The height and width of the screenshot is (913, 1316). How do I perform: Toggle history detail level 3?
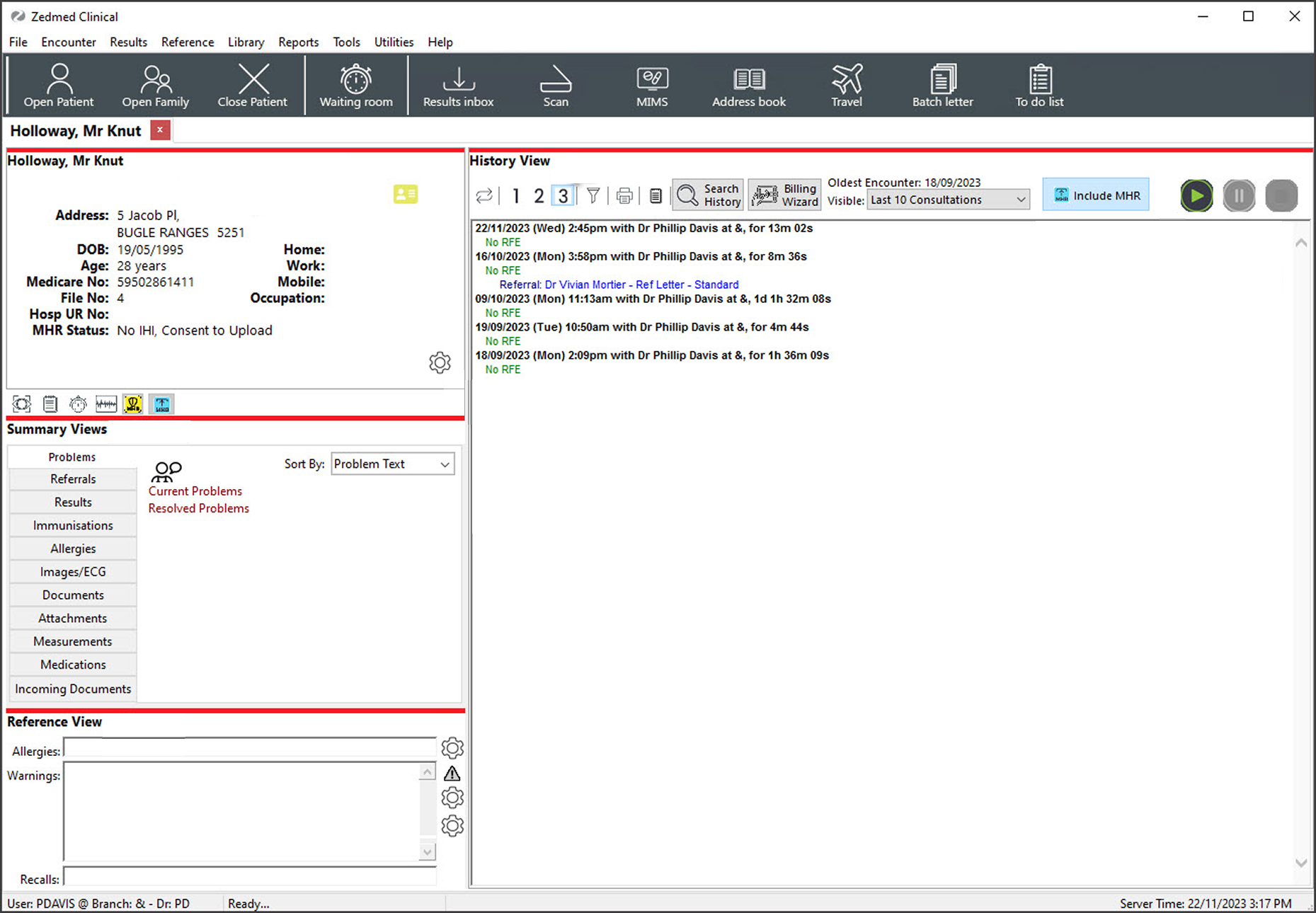click(x=563, y=196)
